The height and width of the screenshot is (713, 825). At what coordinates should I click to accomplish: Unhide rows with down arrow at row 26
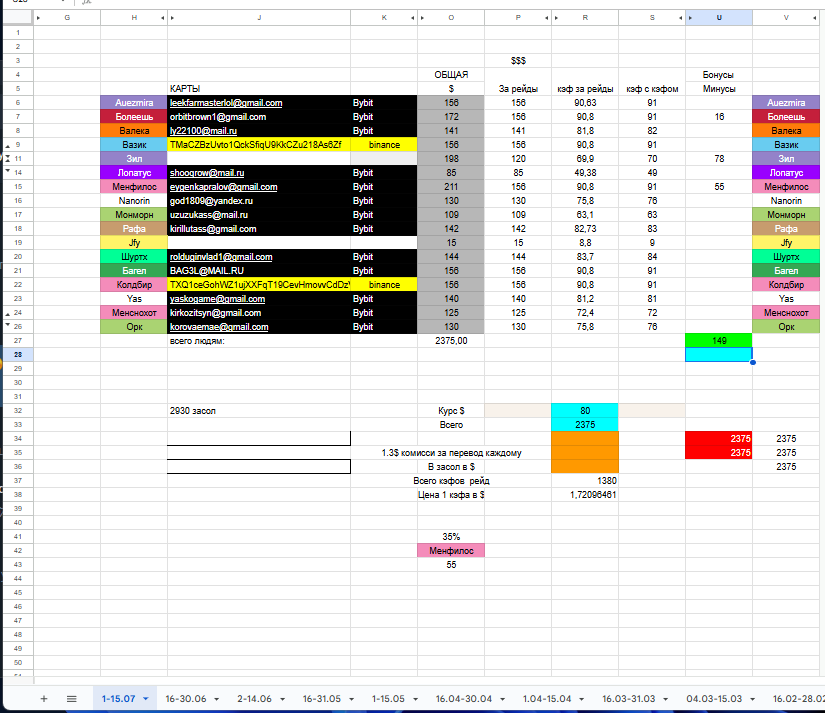[7, 325]
